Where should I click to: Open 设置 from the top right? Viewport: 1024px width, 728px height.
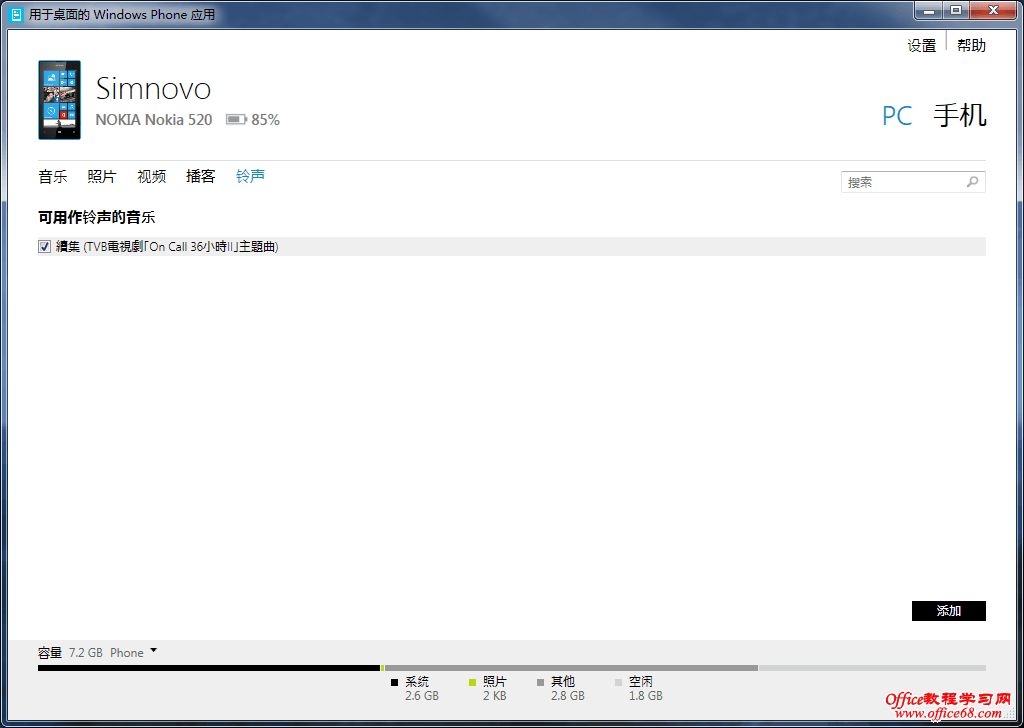[921, 45]
